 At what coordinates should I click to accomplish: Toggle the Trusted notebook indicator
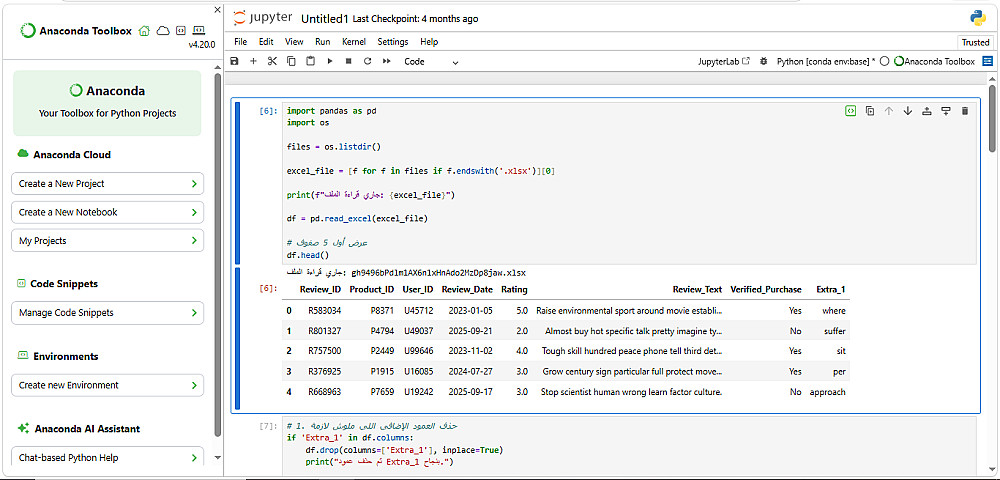click(x=975, y=42)
